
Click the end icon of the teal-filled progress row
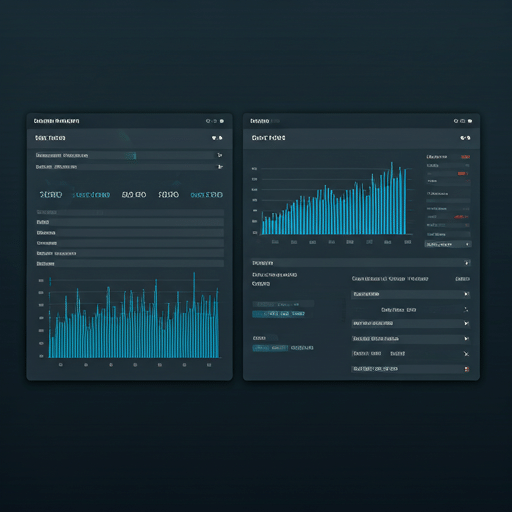[x=219, y=155]
